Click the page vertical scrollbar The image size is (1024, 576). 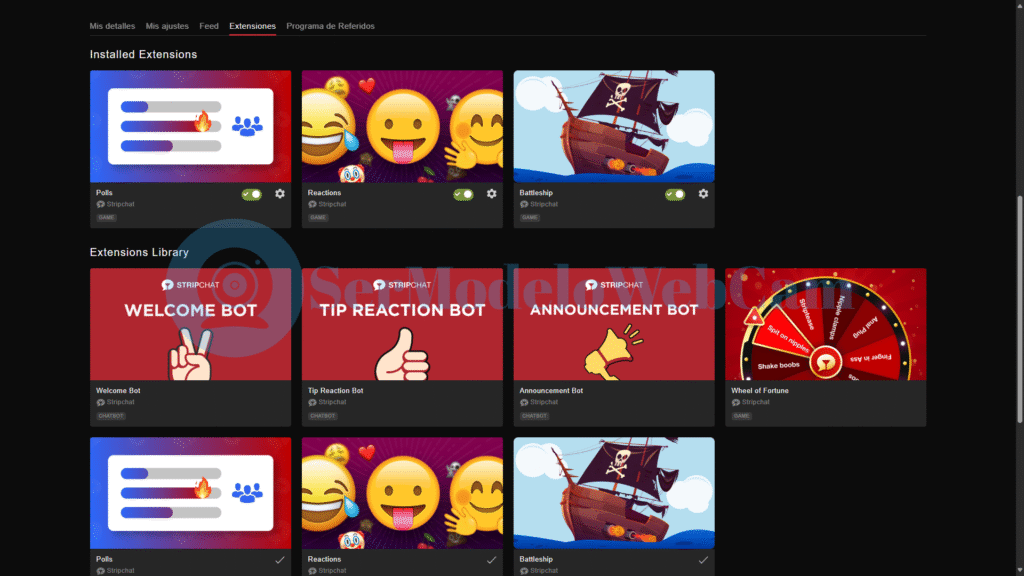1019,310
